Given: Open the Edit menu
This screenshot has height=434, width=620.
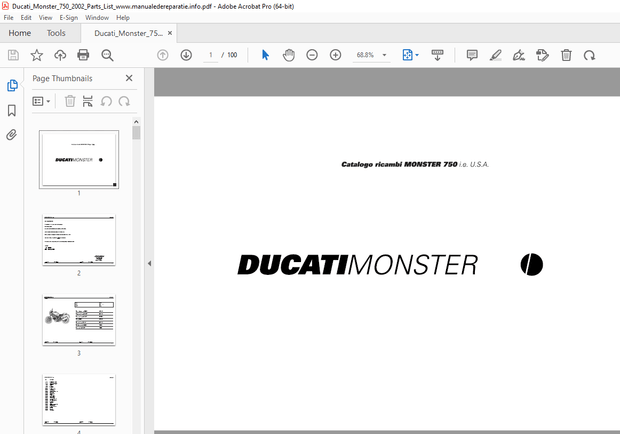Looking at the screenshot, I should click(x=26, y=17).
